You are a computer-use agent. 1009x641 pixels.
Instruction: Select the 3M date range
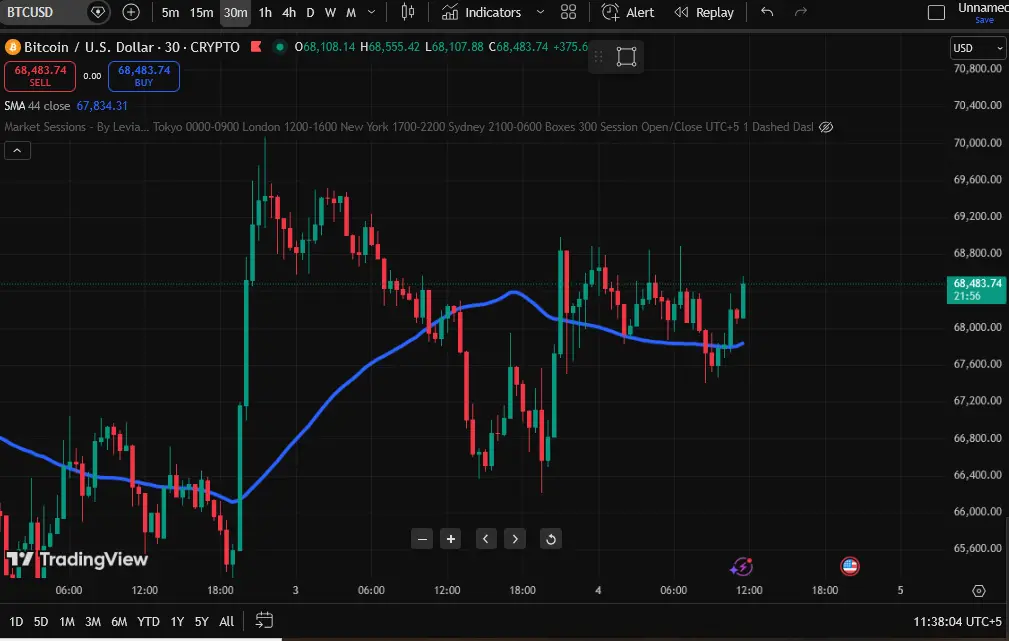[93, 622]
